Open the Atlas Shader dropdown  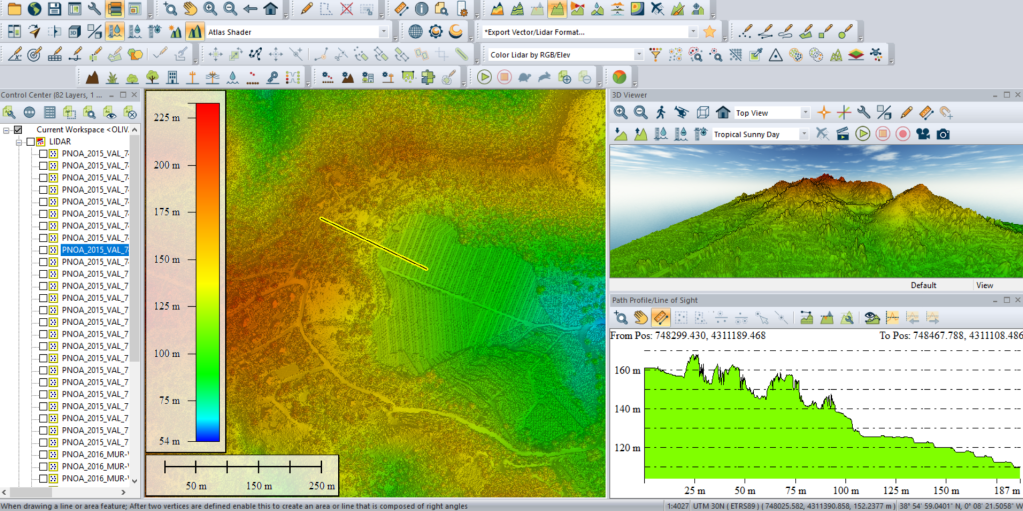(383, 31)
